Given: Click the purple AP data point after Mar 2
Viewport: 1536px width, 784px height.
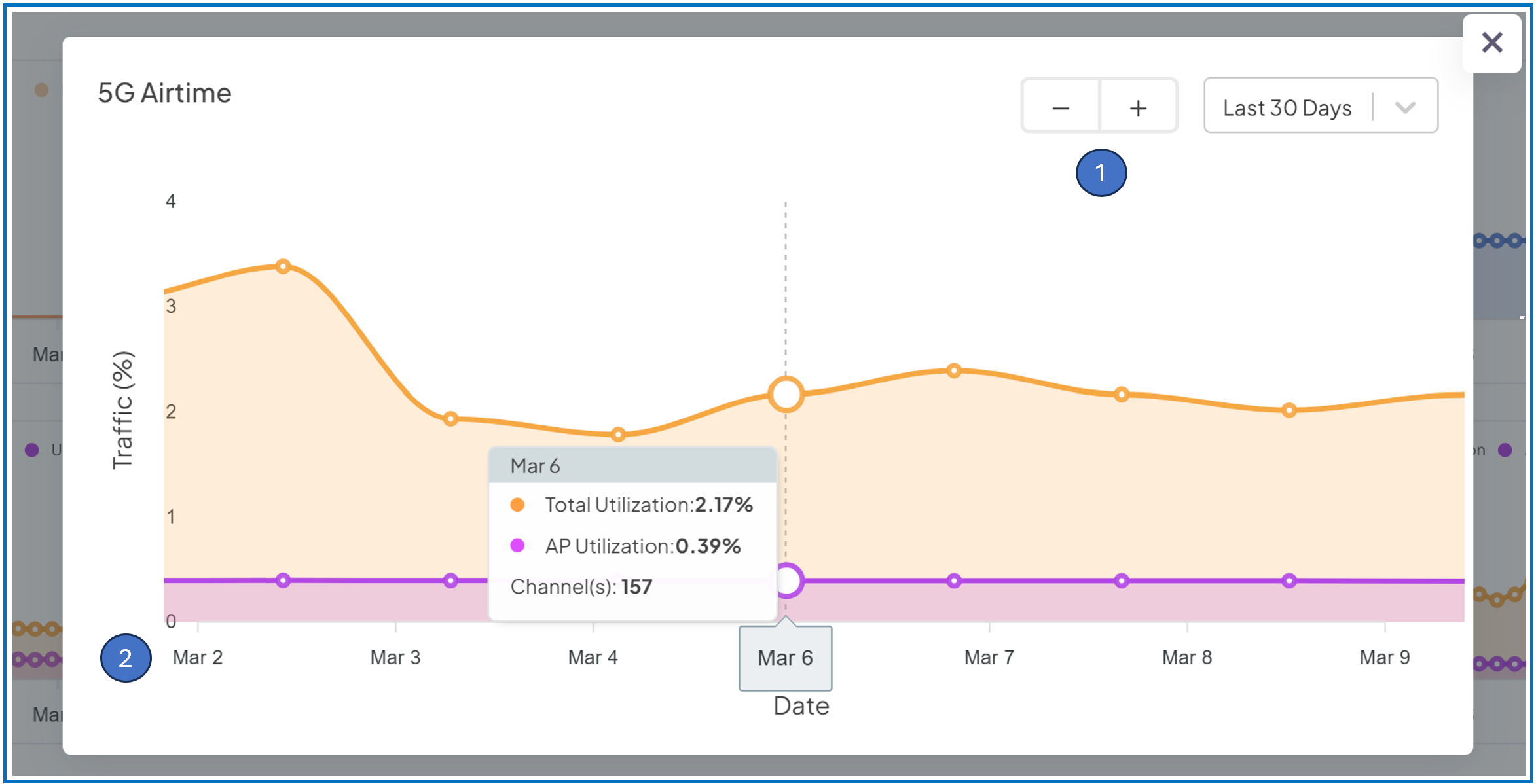Looking at the screenshot, I should click(283, 580).
